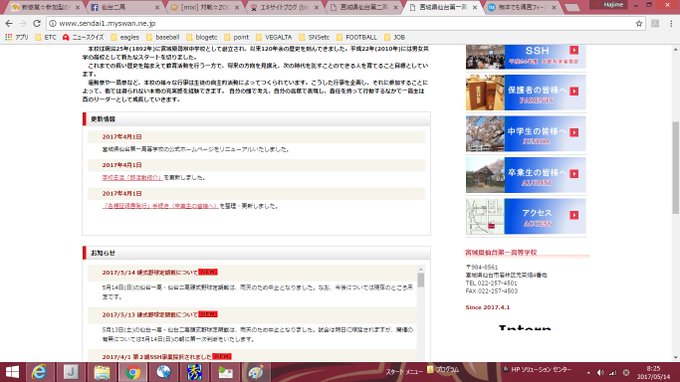680x382 pixels.
Task: Open the 中学生の皆様へ banner
Action: point(526,134)
